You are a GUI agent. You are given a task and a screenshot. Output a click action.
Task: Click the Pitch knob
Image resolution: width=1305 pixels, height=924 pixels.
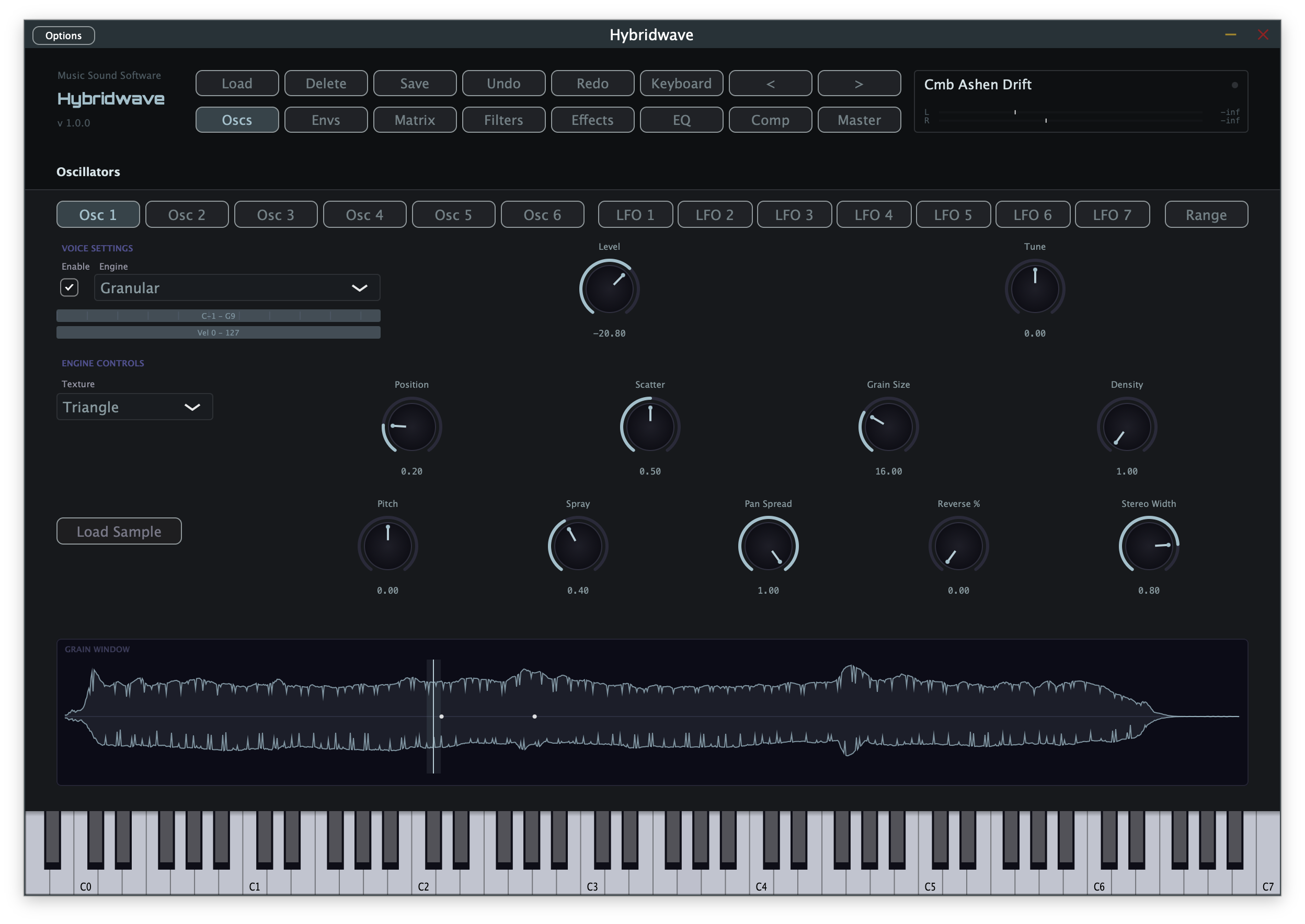click(387, 545)
